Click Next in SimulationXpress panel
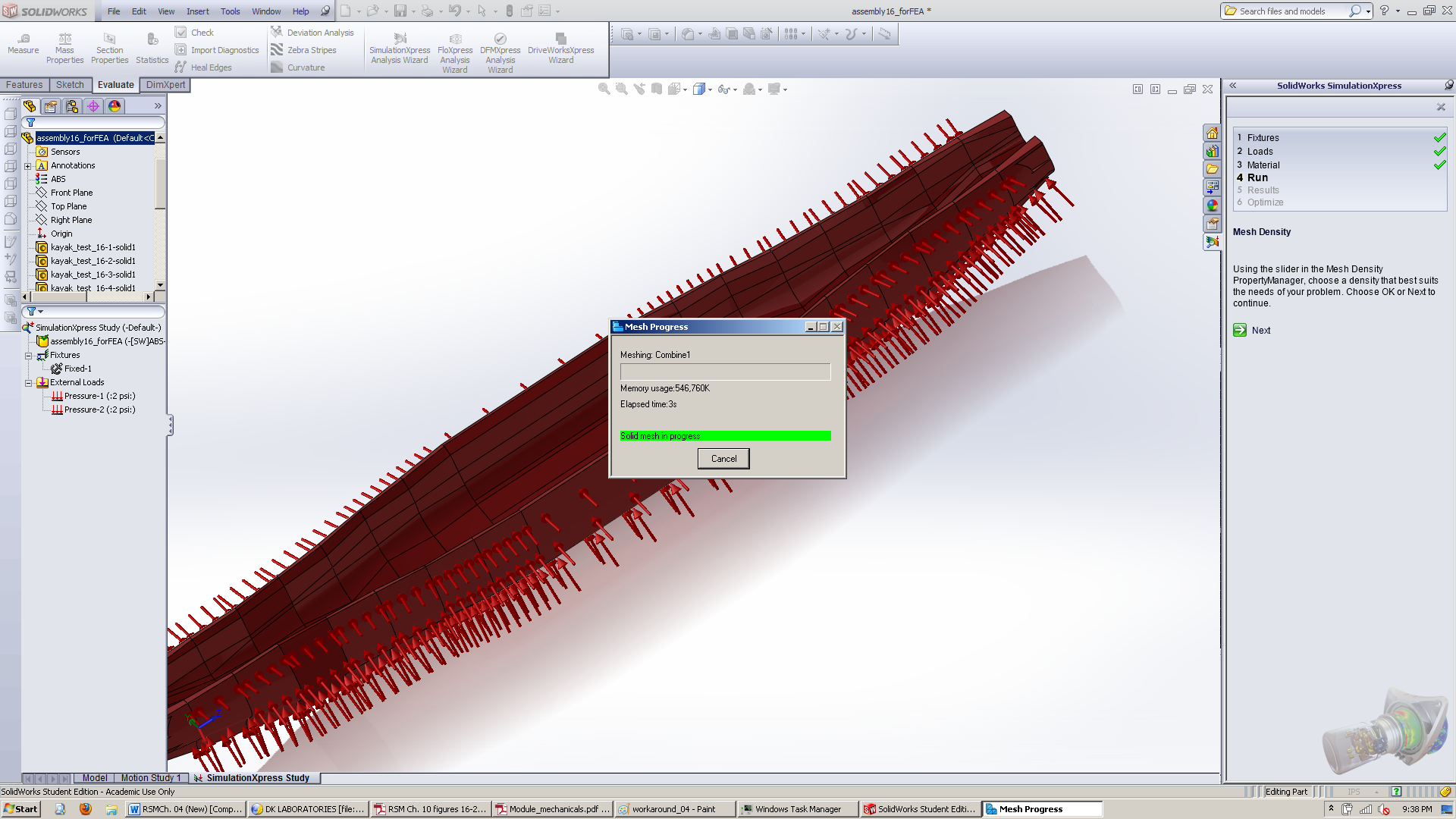This screenshot has height=819, width=1456. pos(1253,331)
